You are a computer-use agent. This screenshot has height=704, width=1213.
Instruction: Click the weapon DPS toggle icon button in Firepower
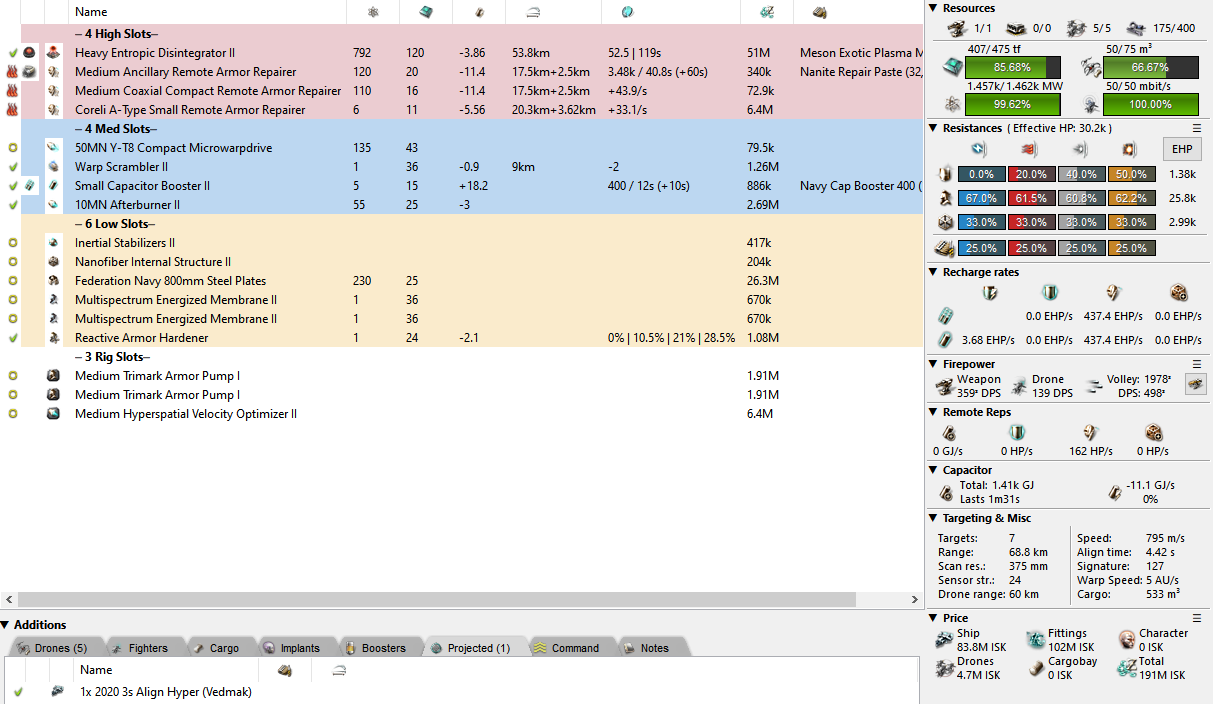point(1194,383)
